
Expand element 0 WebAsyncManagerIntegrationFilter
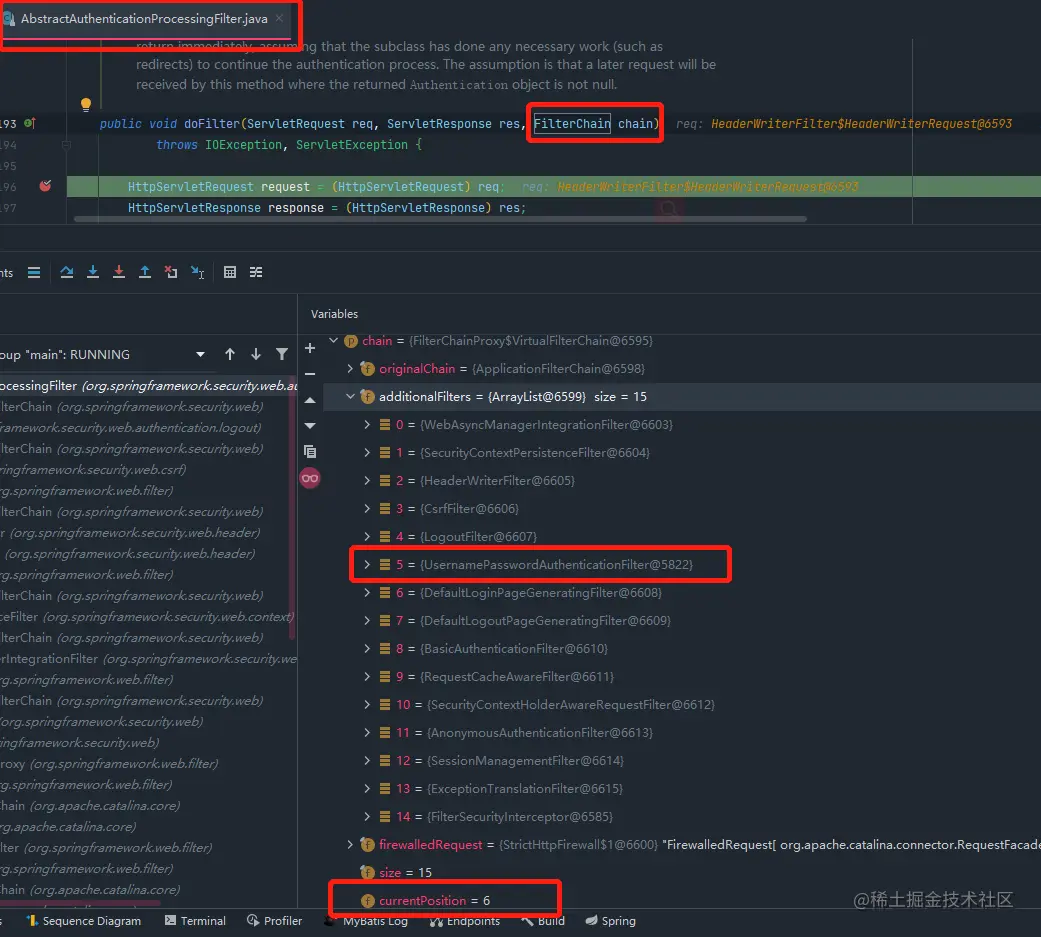(366, 424)
